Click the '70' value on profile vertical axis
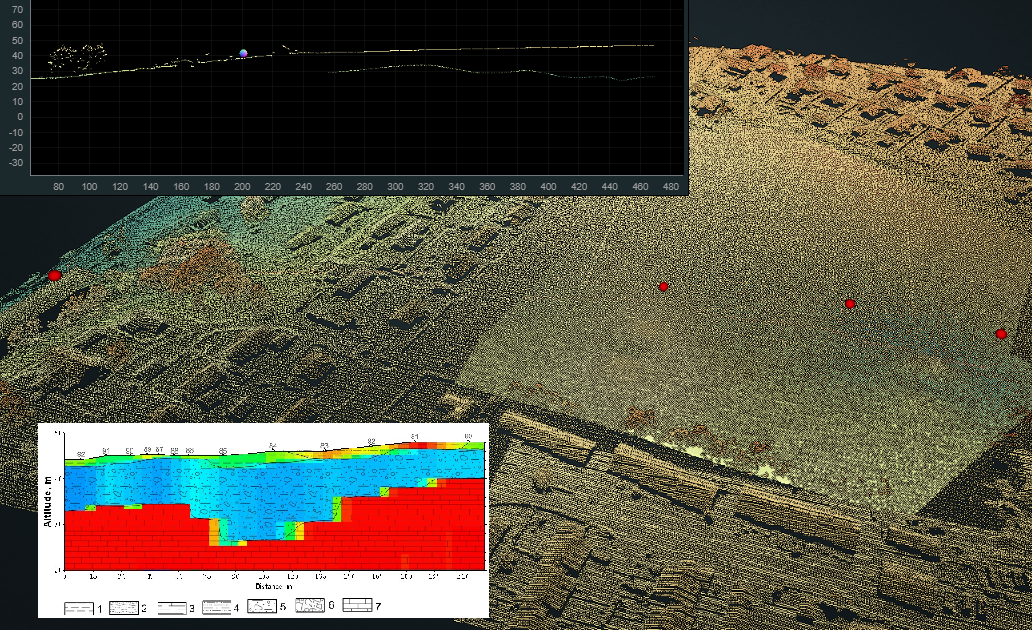Screen dimensions: 1032x630 pyautogui.click(x=17, y=10)
